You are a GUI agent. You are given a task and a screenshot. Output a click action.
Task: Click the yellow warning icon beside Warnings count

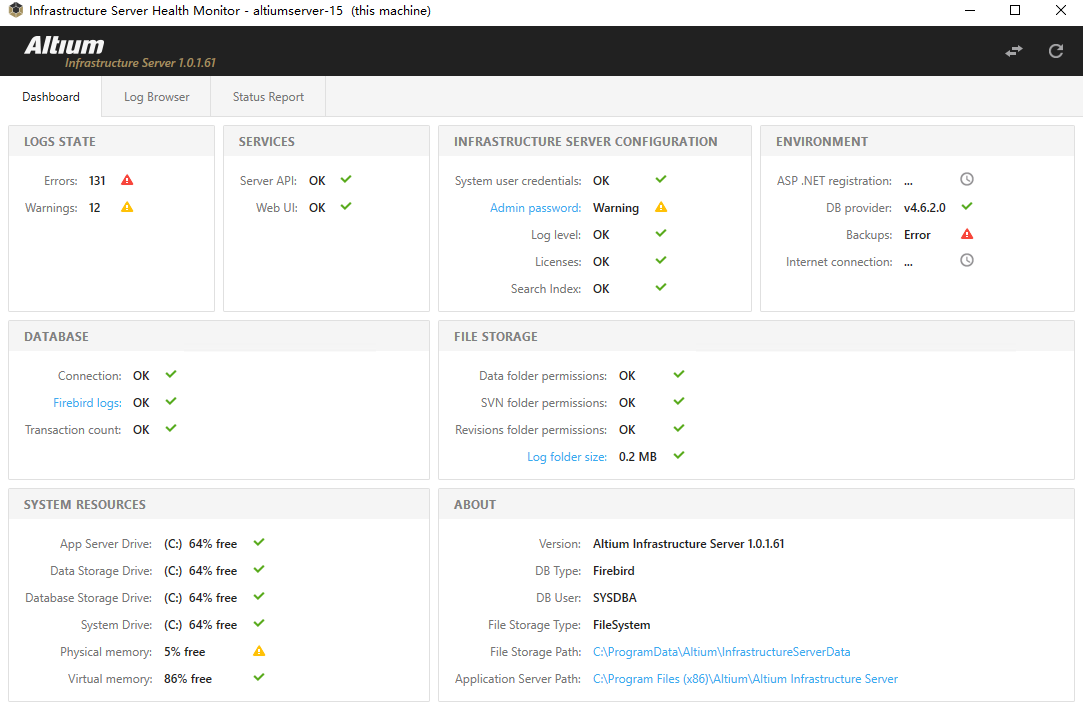tap(127, 208)
